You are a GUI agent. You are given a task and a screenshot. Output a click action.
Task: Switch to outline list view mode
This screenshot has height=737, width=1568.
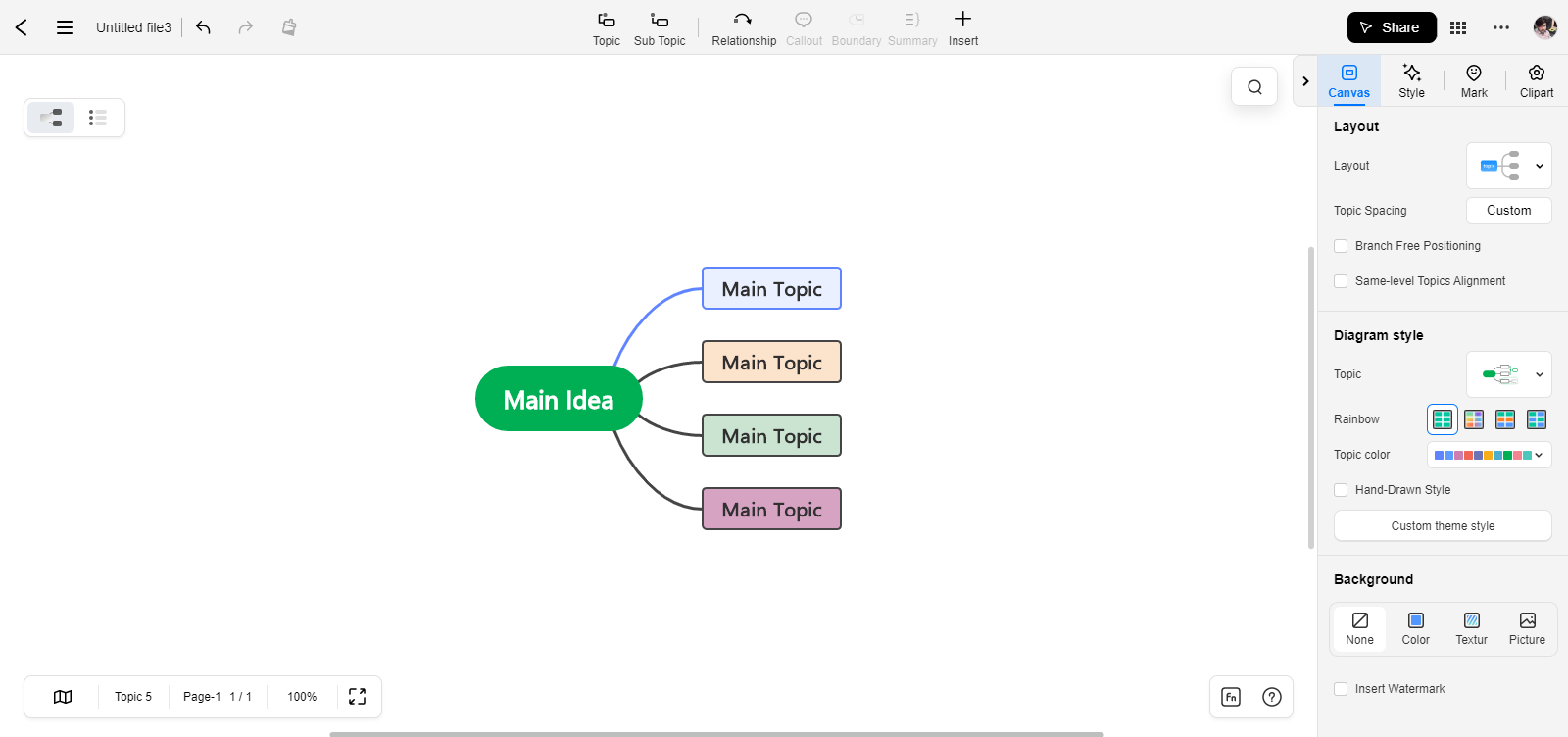[97, 118]
